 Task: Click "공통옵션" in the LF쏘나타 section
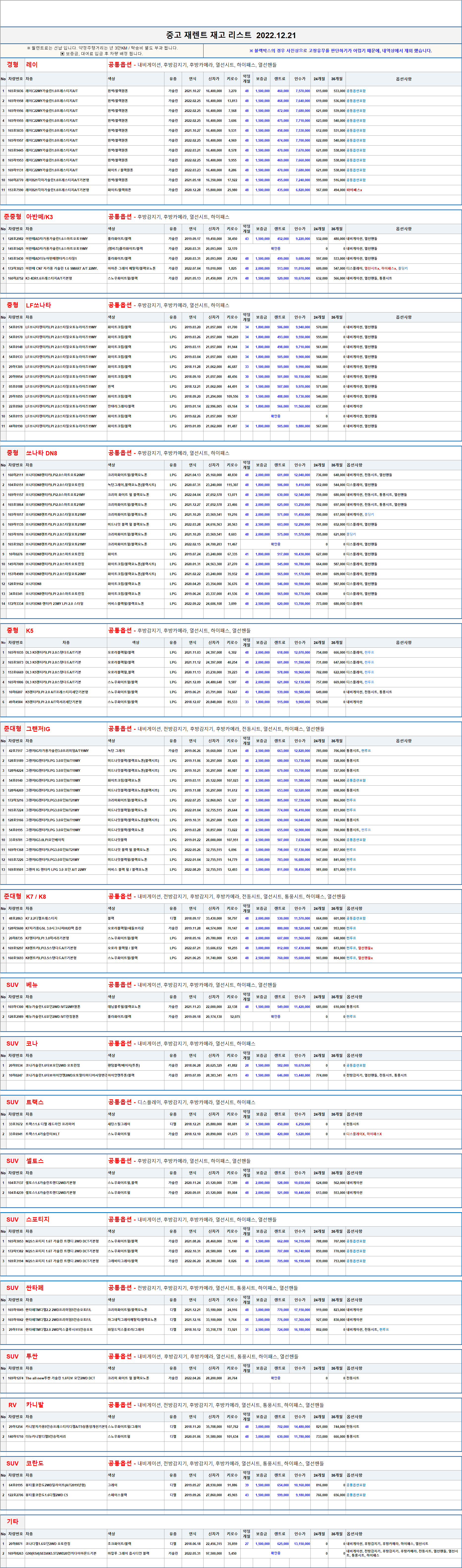[x=120, y=305]
